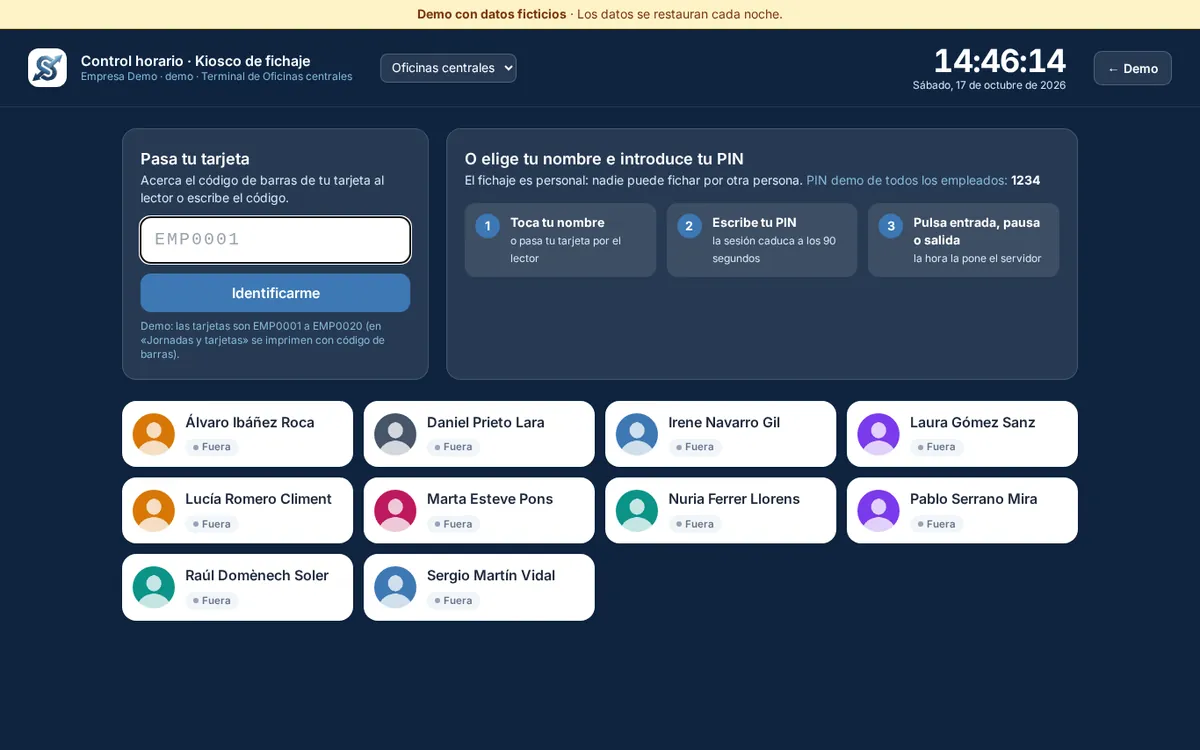Click Nuria Ferrer Llorens's avatar icon
The image size is (1200, 750).
(x=637, y=511)
